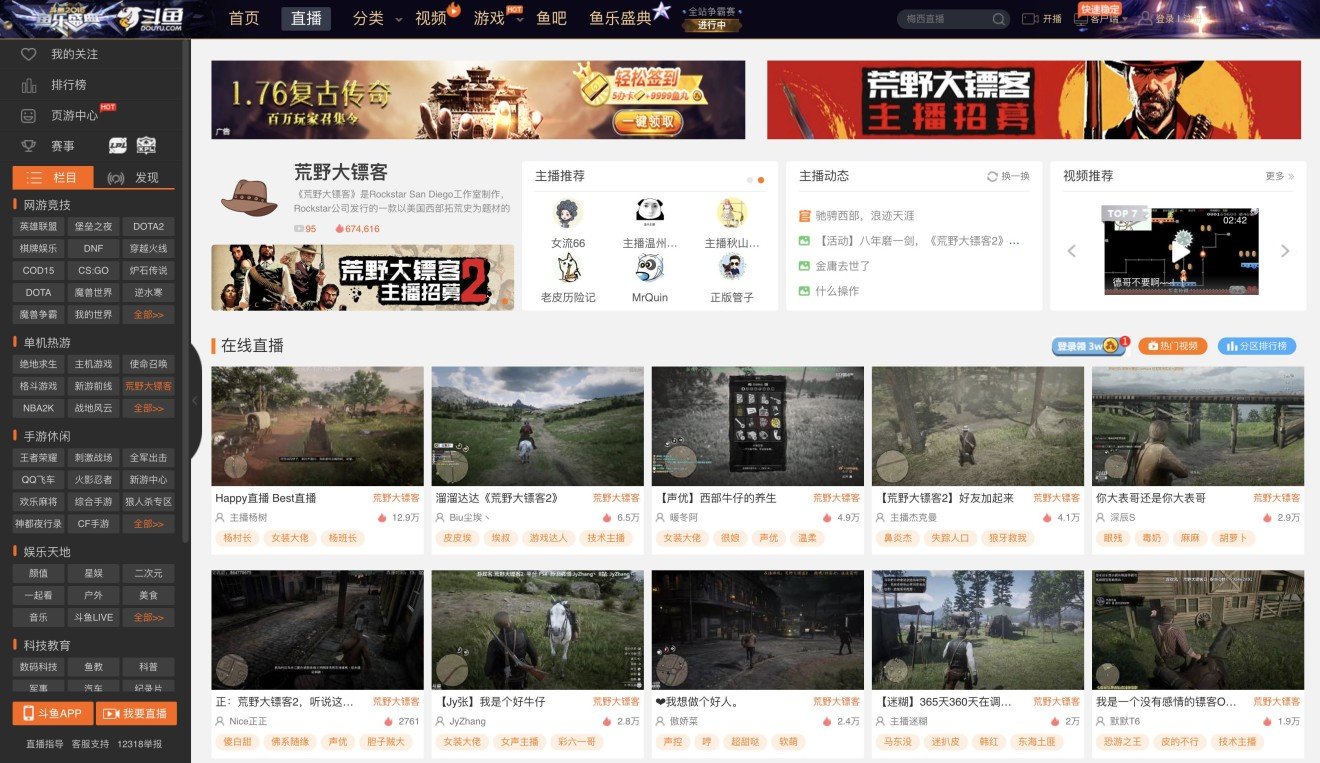Image resolution: width=1320 pixels, height=763 pixels.
Task: Click the Douyu logo in the header
Action: pyautogui.click(x=149, y=18)
